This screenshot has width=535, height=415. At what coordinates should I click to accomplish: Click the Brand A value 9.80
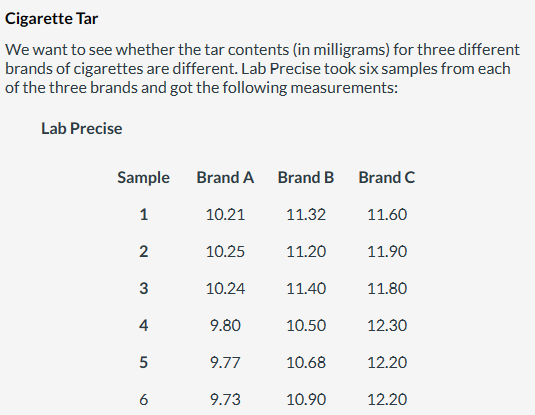(225, 325)
